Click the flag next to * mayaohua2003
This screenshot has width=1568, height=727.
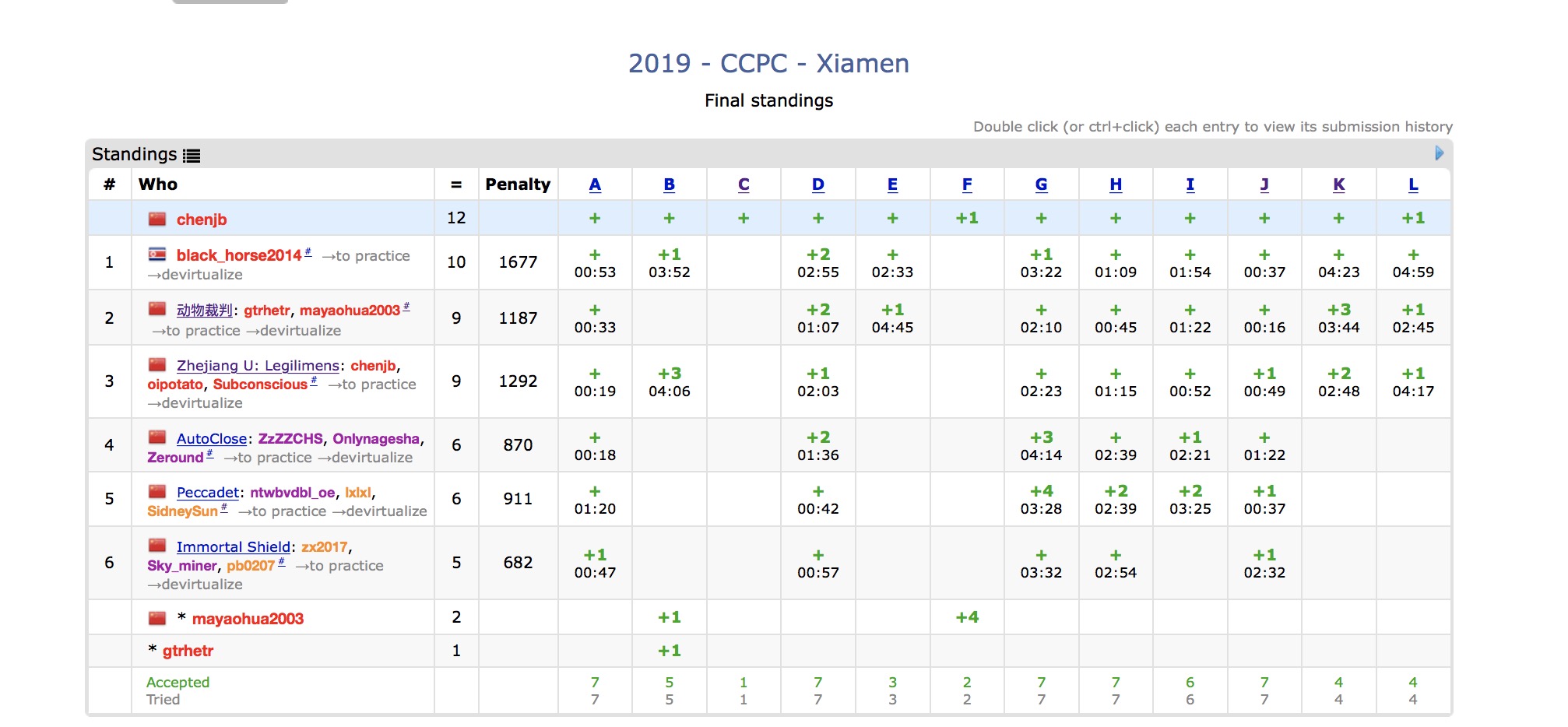pyautogui.click(x=157, y=618)
